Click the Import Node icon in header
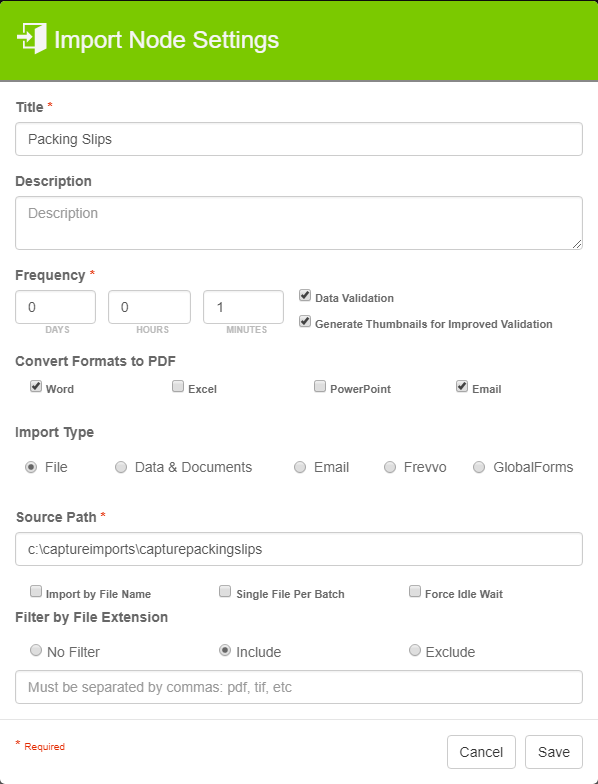 (32, 38)
